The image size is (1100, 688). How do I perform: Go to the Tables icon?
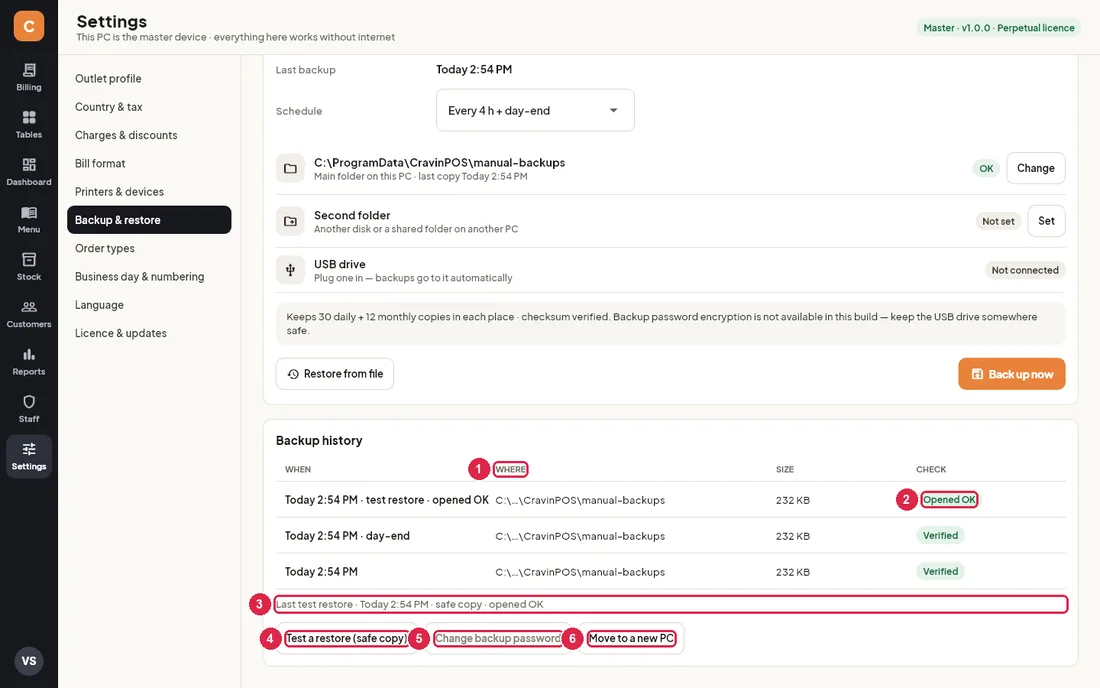pyautogui.click(x=29, y=117)
